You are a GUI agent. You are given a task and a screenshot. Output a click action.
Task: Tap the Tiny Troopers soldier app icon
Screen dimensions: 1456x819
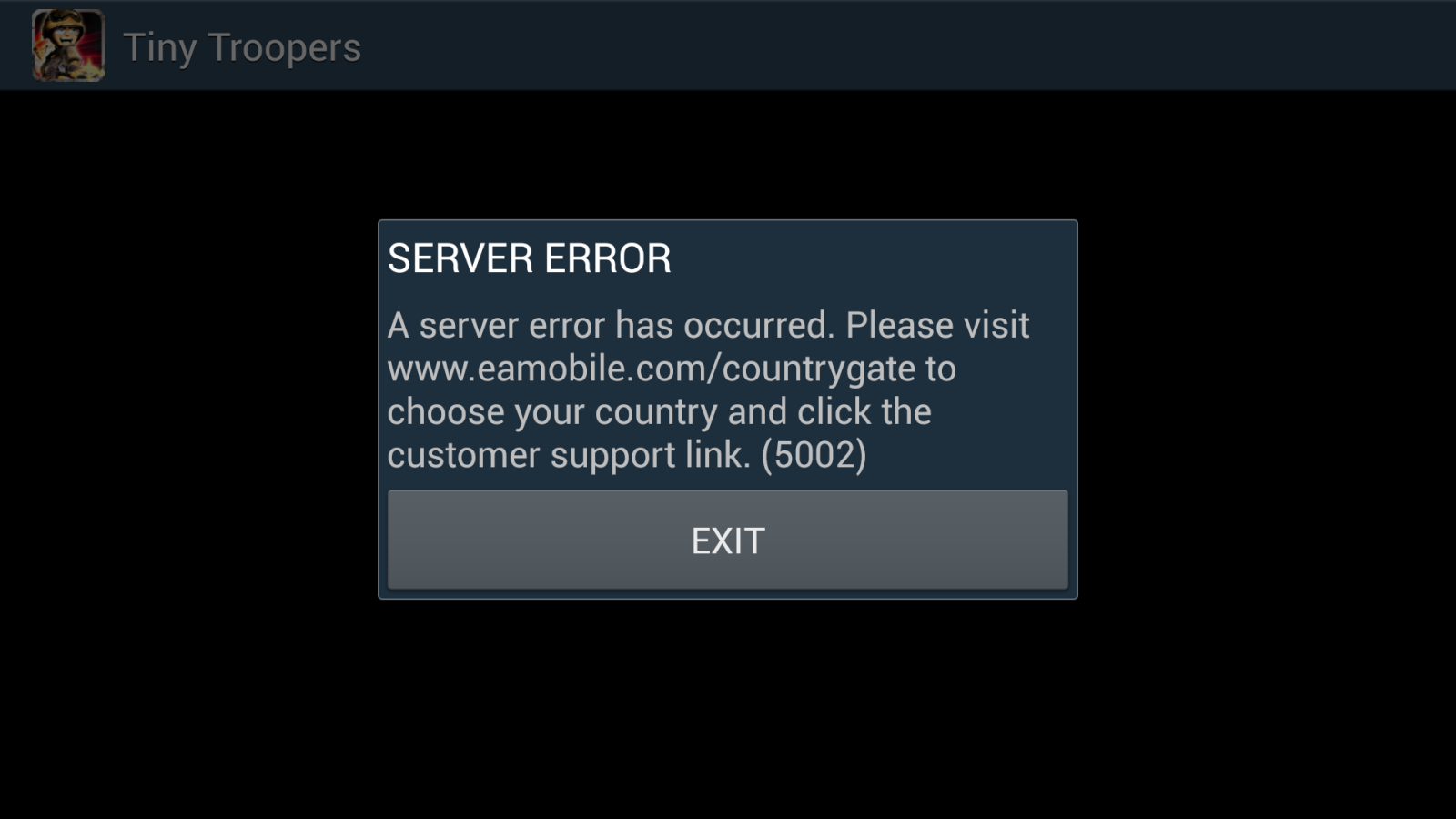point(68,45)
